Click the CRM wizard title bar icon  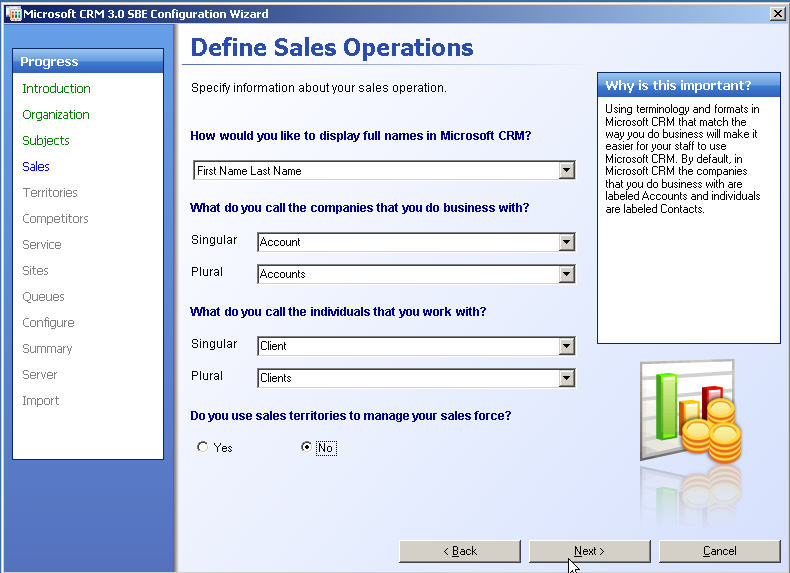coord(14,14)
